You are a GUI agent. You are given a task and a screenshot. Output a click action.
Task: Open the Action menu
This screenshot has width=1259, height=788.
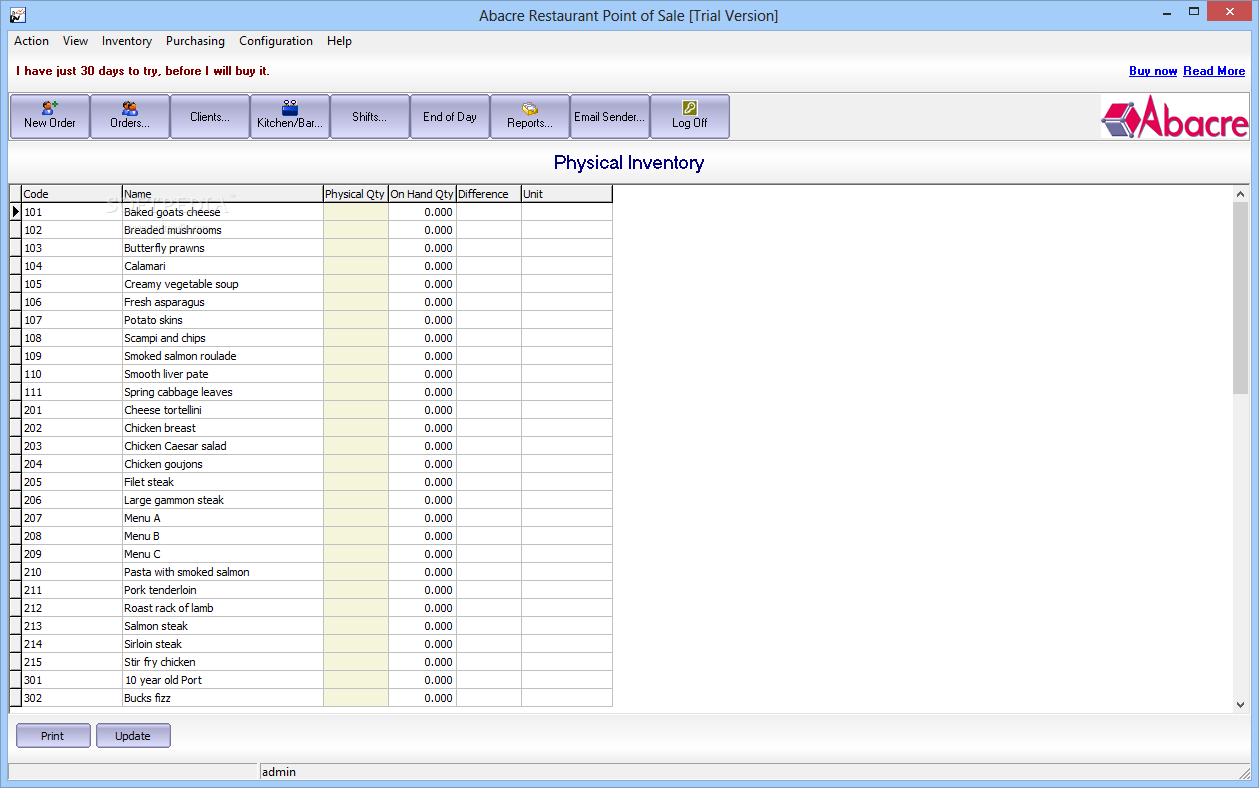click(x=31, y=41)
